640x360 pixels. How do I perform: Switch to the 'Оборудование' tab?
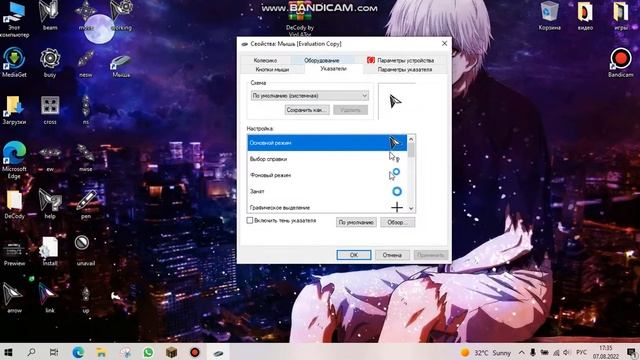click(322, 60)
